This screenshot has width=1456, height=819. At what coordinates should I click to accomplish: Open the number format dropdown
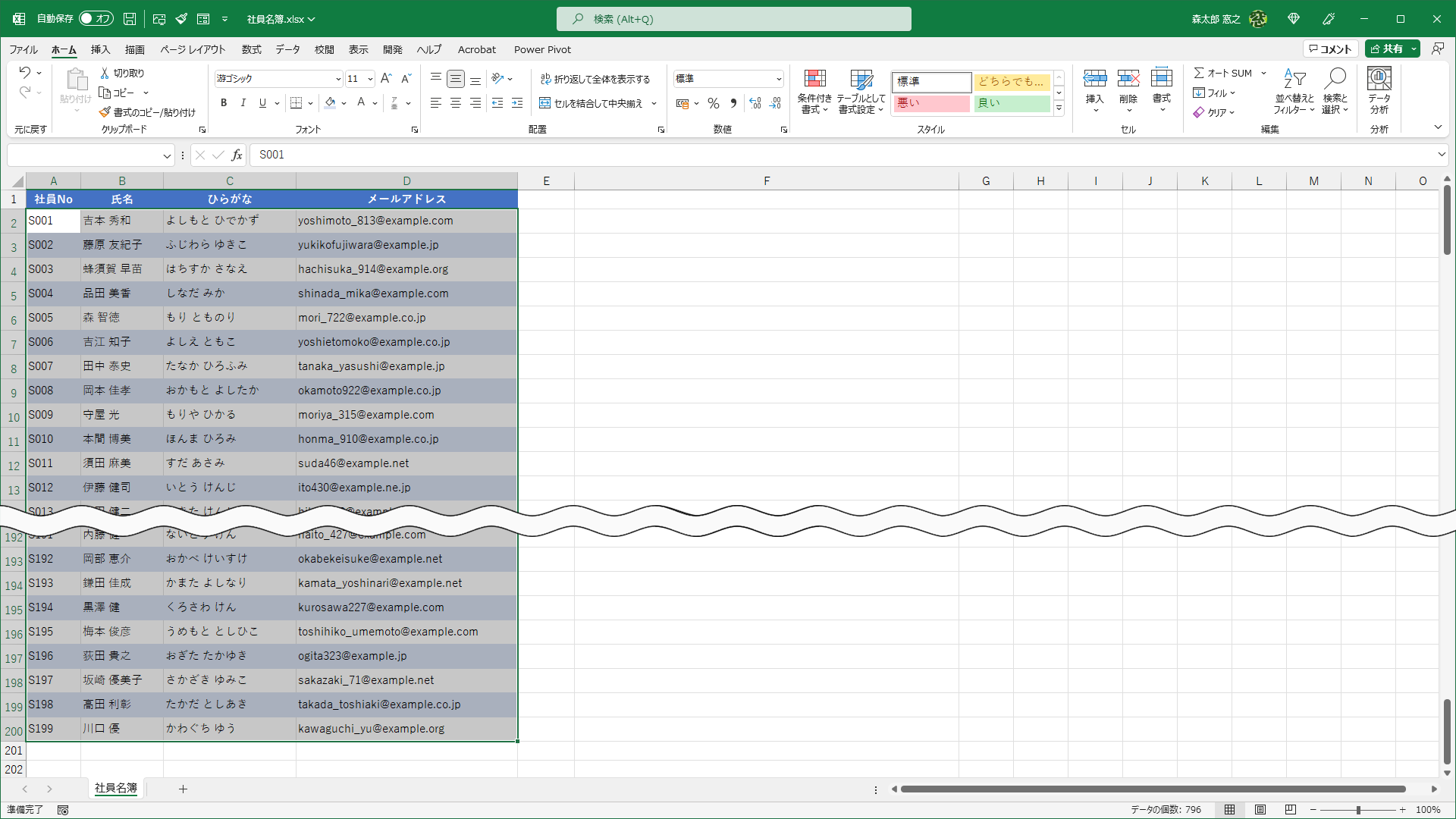click(x=778, y=79)
